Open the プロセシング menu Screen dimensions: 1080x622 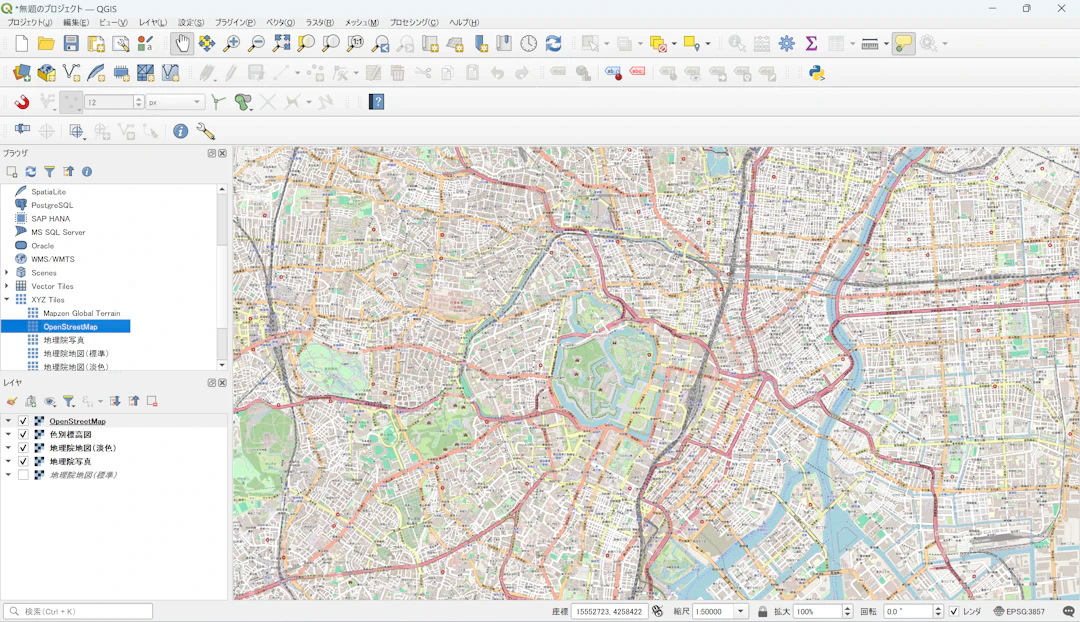click(x=414, y=22)
